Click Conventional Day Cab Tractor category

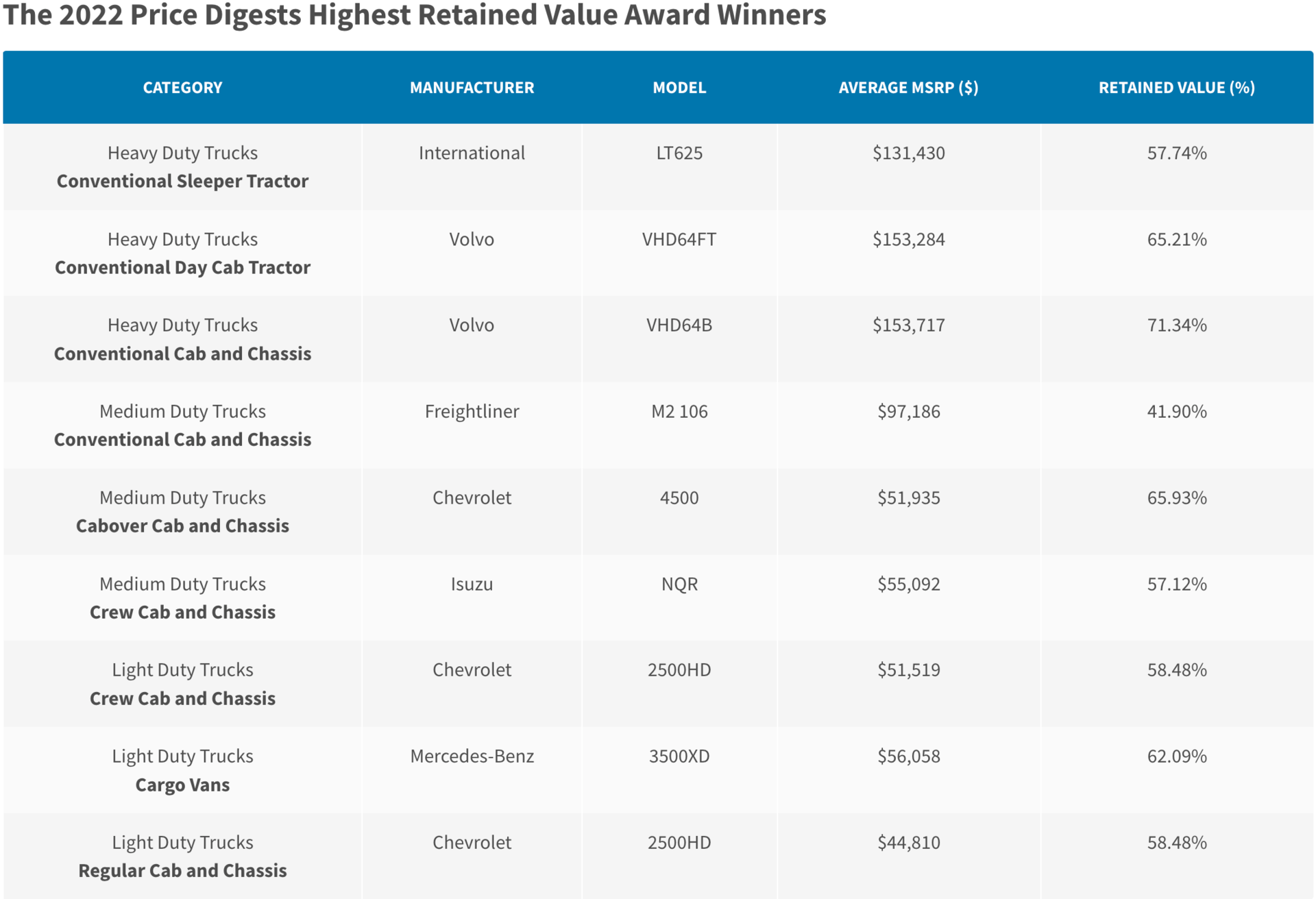pyautogui.click(x=182, y=267)
